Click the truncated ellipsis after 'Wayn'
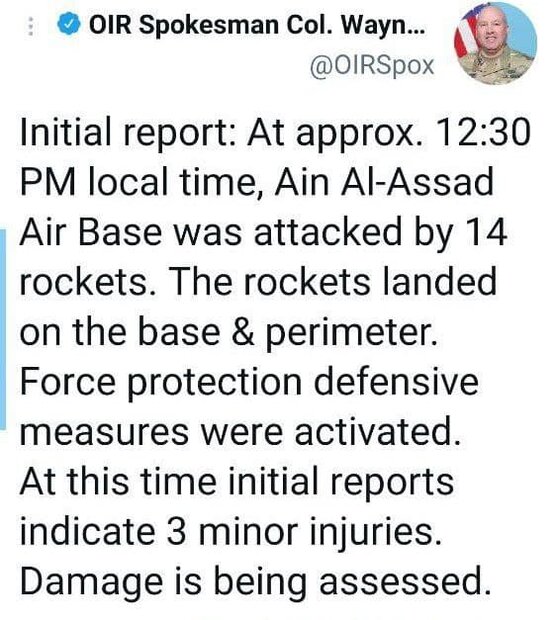 click(x=415, y=32)
